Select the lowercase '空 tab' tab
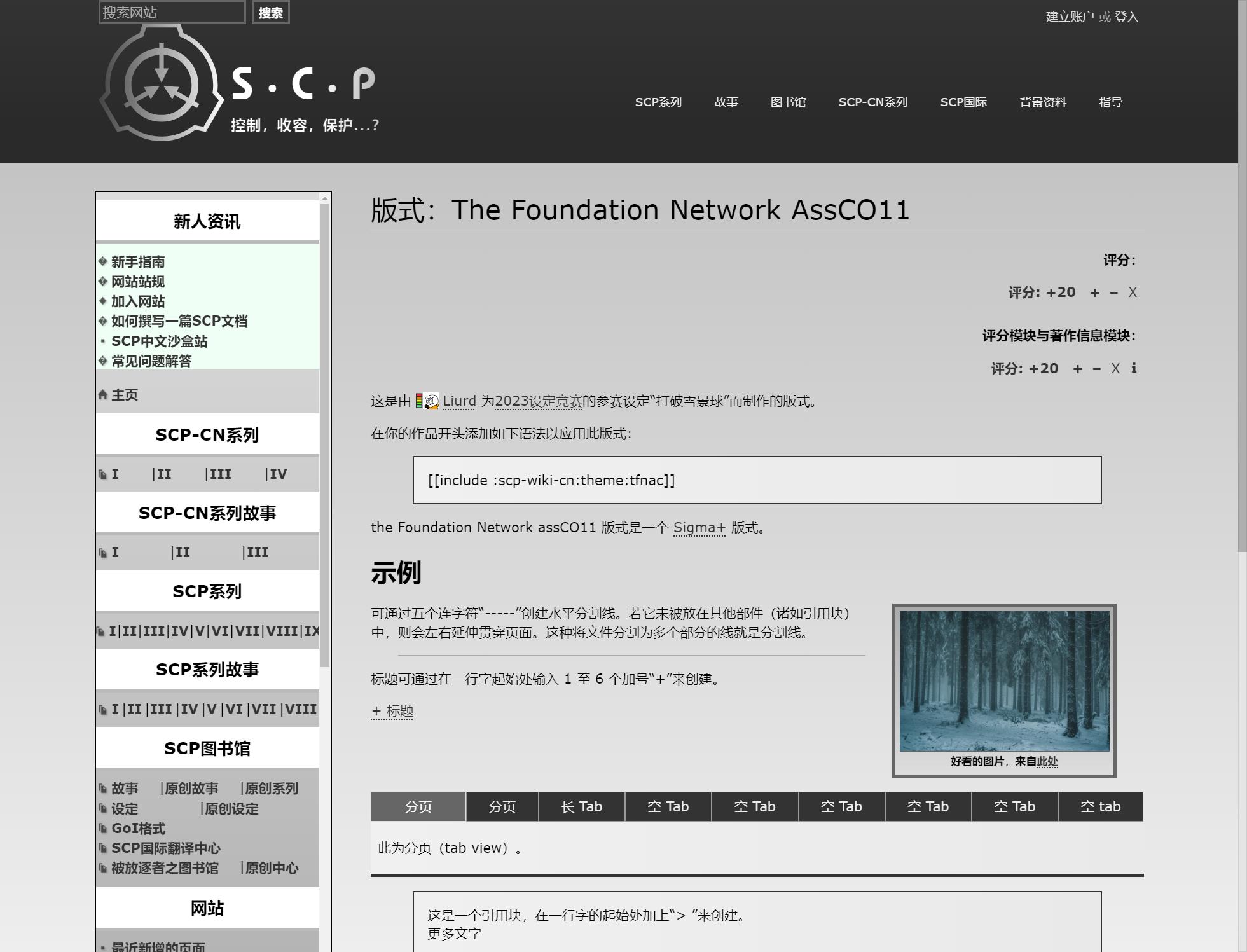Image resolution: width=1247 pixels, height=952 pixels. coord(1100,806)
